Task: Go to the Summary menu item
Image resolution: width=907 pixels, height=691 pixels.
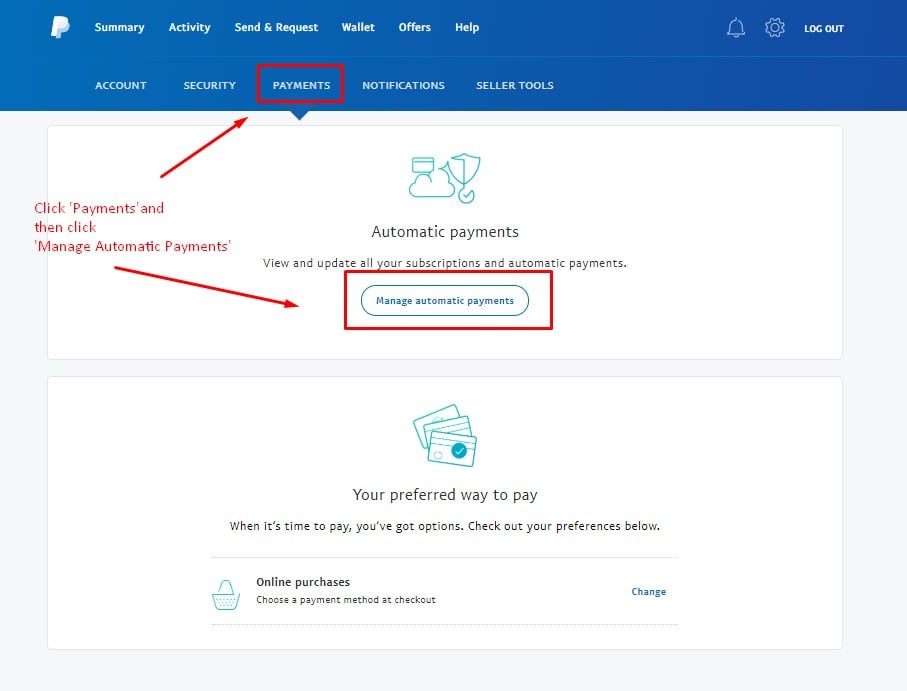Action: (x=120, y=27)
